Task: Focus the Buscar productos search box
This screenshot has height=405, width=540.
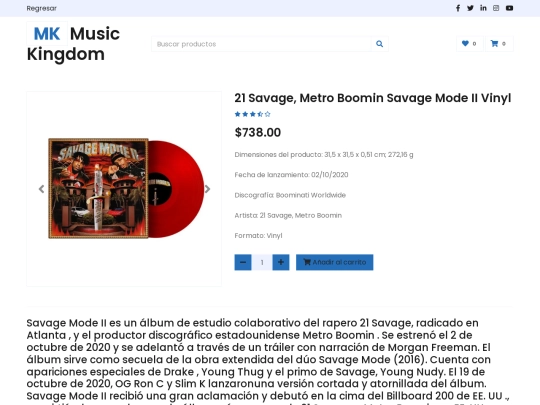Action: (261, 44)
